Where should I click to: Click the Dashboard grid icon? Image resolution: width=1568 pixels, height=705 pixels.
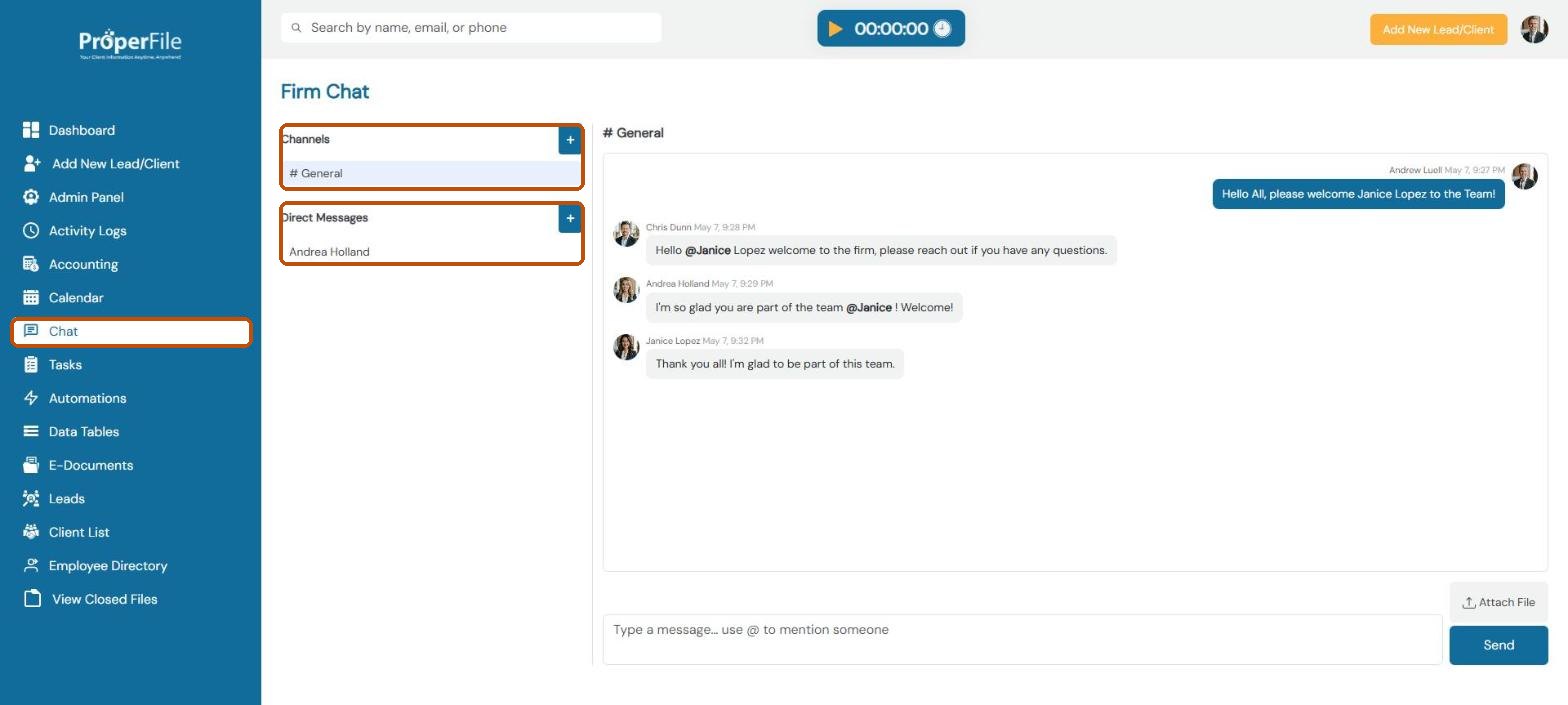31,130
